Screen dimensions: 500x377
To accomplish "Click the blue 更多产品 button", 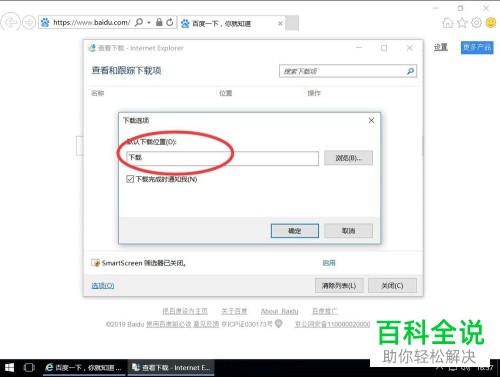I will point(477,47).
